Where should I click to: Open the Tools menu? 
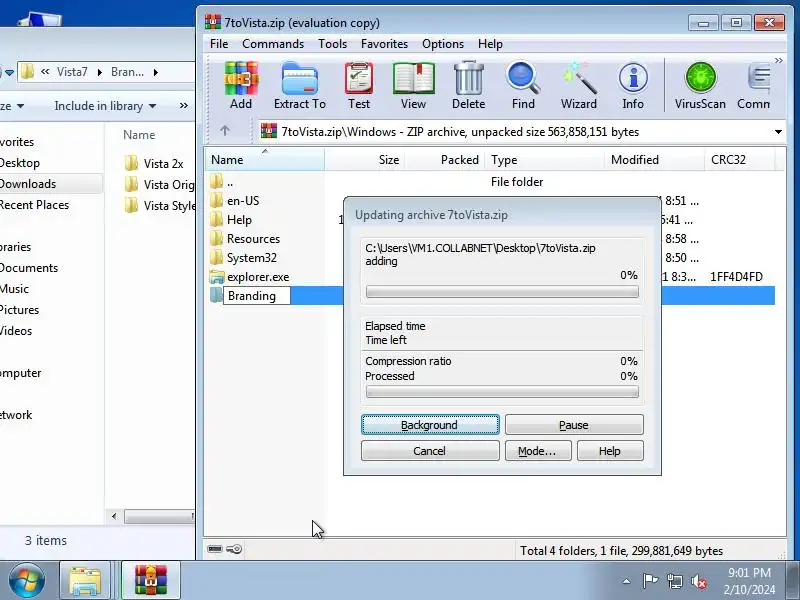pos(332,44)
